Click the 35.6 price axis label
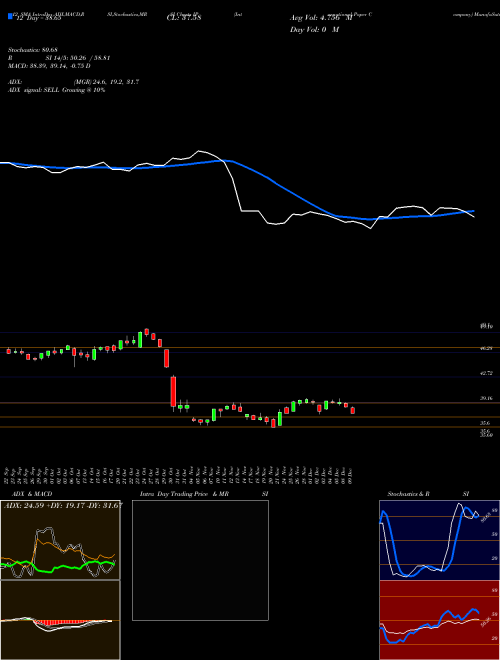Image resolution: width=500 pixels, height=660 pixels. (485, 423)
